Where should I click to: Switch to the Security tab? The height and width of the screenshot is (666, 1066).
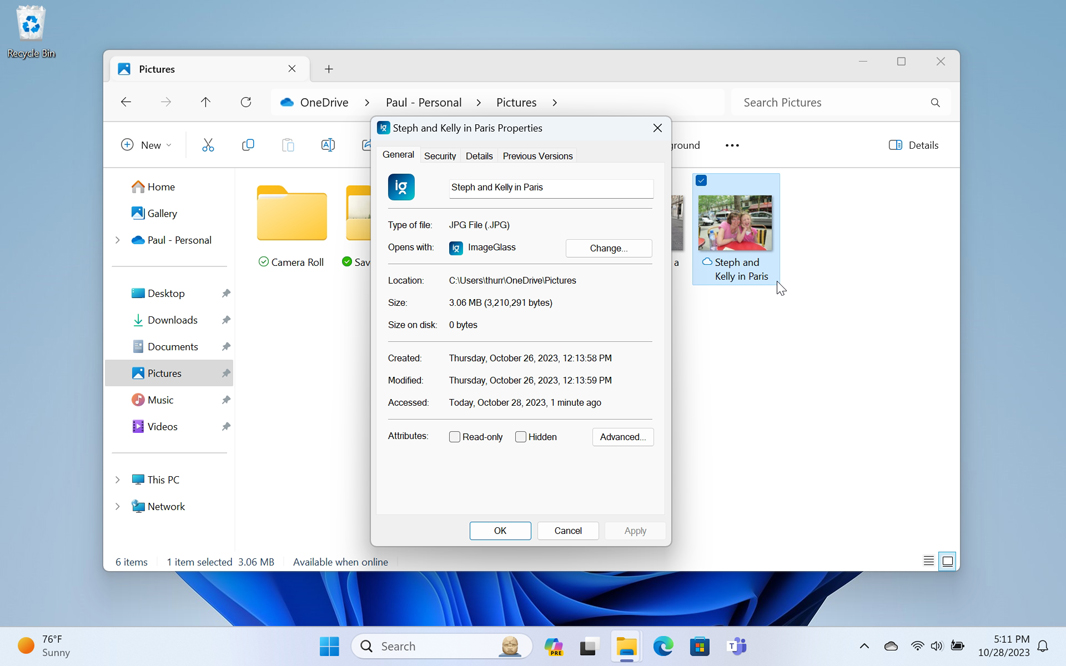tap(440, 156)
